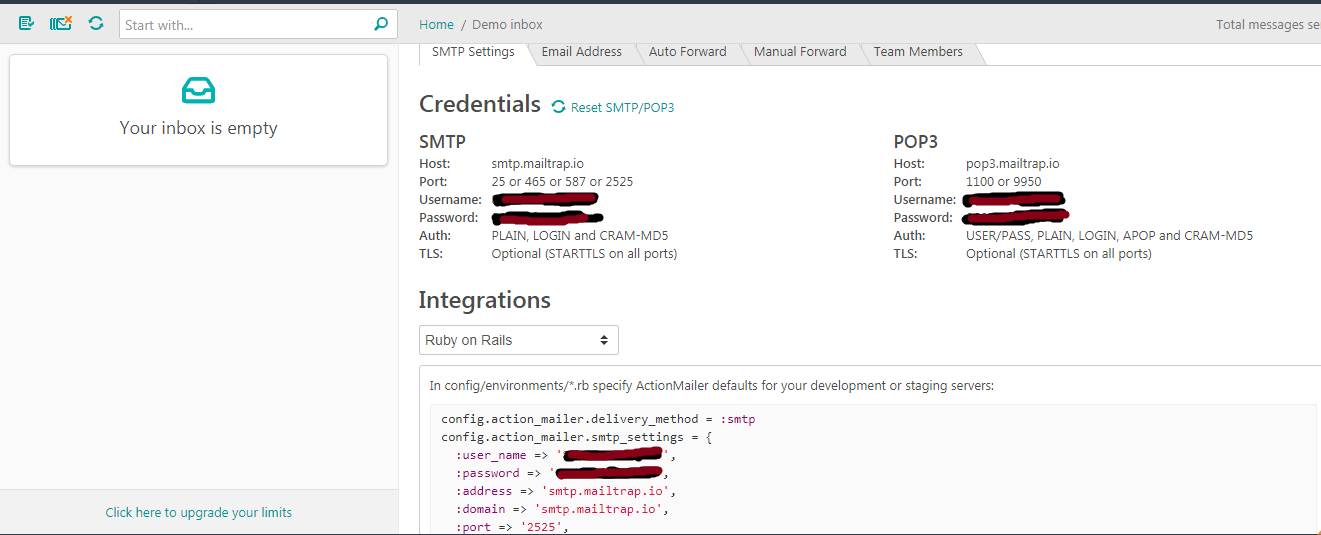This screenshot has height=535, width=1321.
Task: Click the SMTP ports '25 or 465 or 587 or 2525'
Action: [x=562, y=182]
